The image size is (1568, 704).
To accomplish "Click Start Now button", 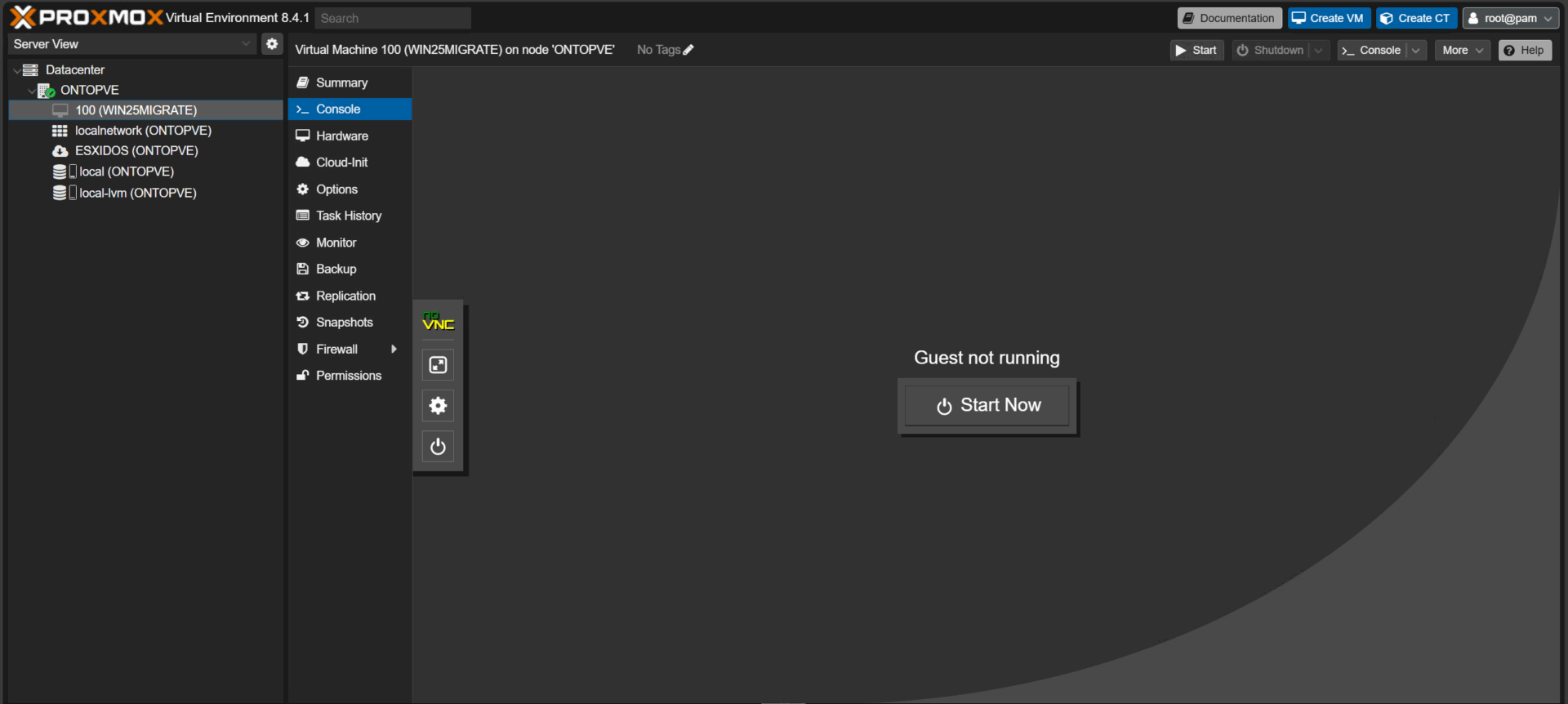I will point(987,406).
